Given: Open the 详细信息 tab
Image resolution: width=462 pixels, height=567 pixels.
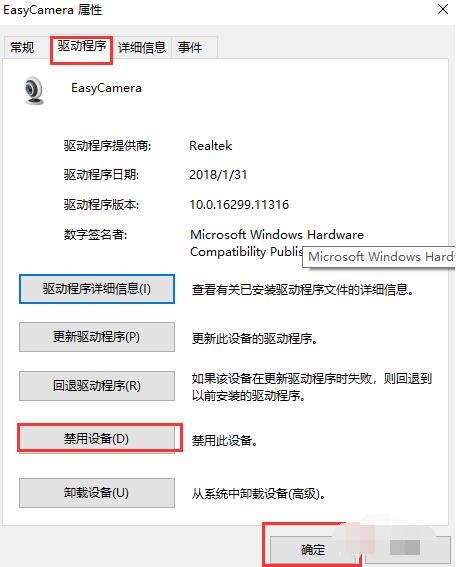Looking at the screenshot, I should click(x=142, y=47).
